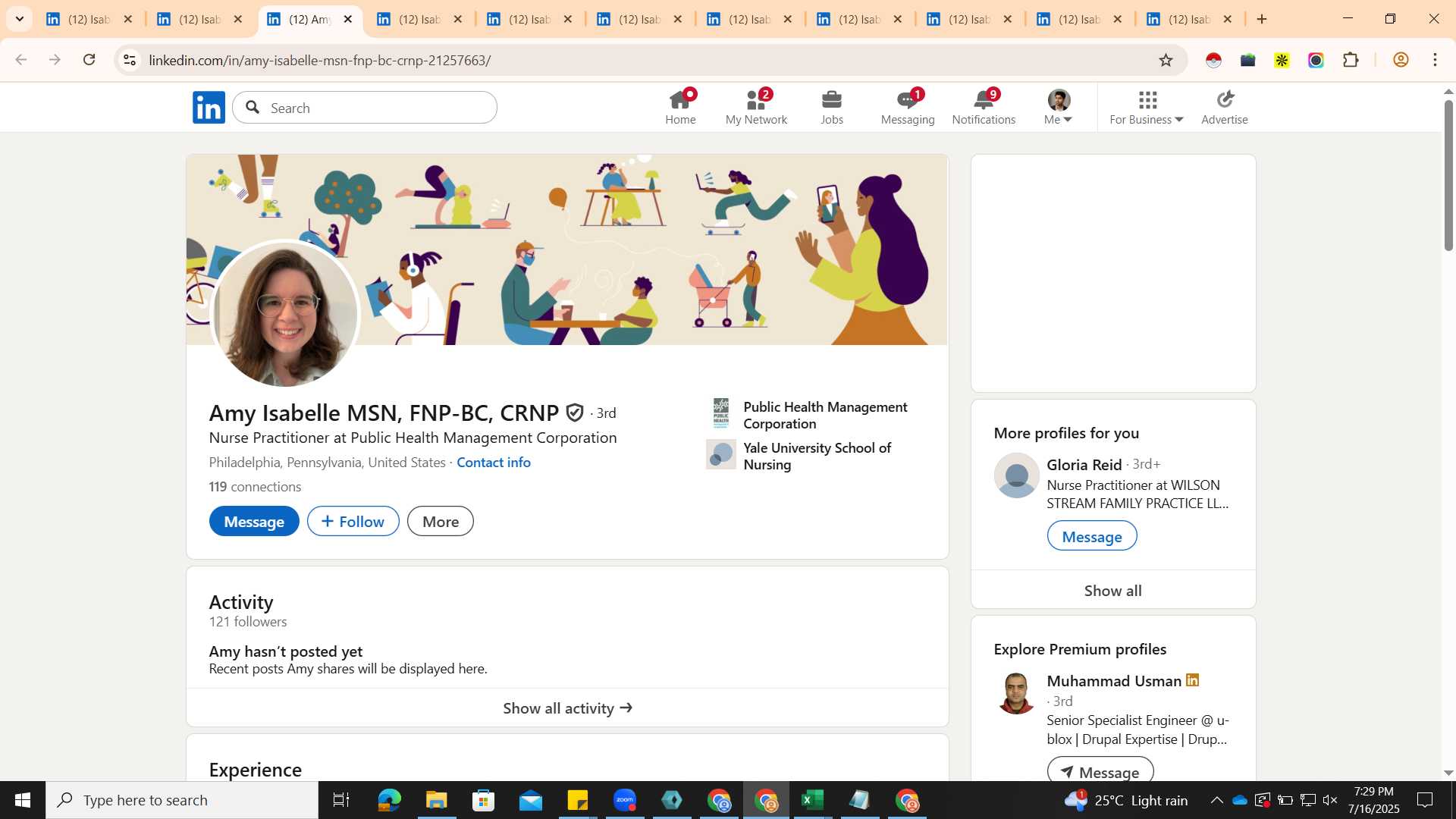Open the Windows notification center
The width and height of the screenshot is (1456, 819).
pos(1425,800)
